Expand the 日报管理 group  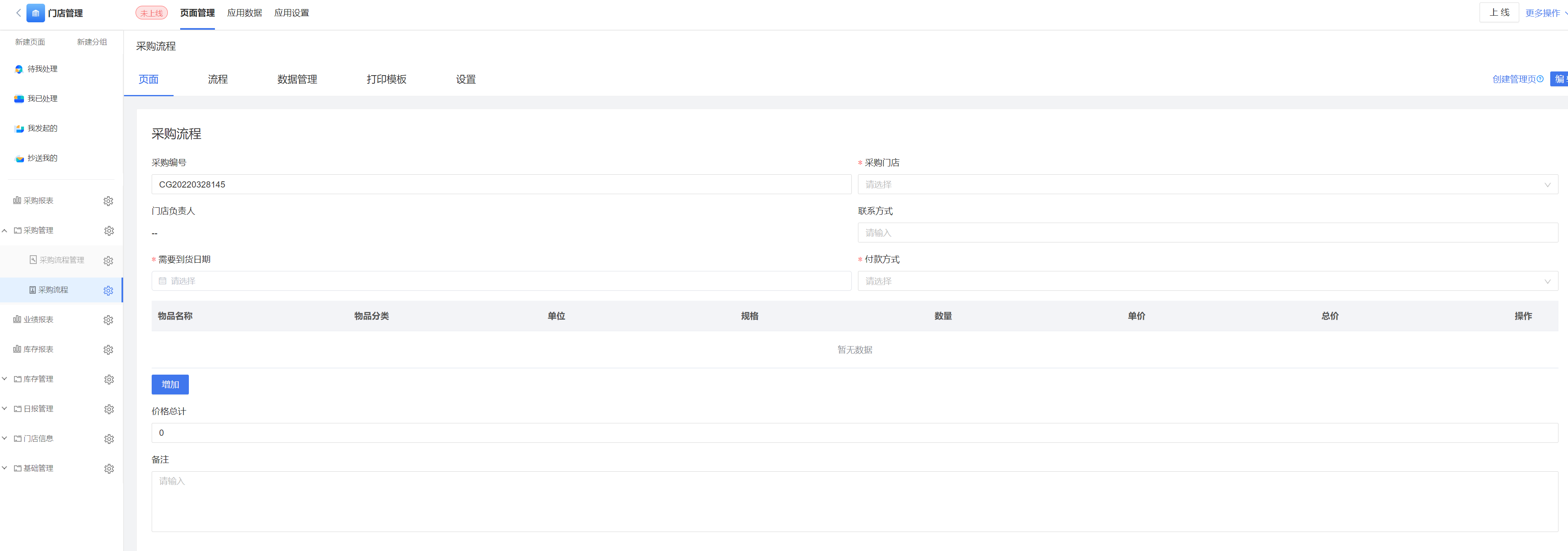(5, 408)
